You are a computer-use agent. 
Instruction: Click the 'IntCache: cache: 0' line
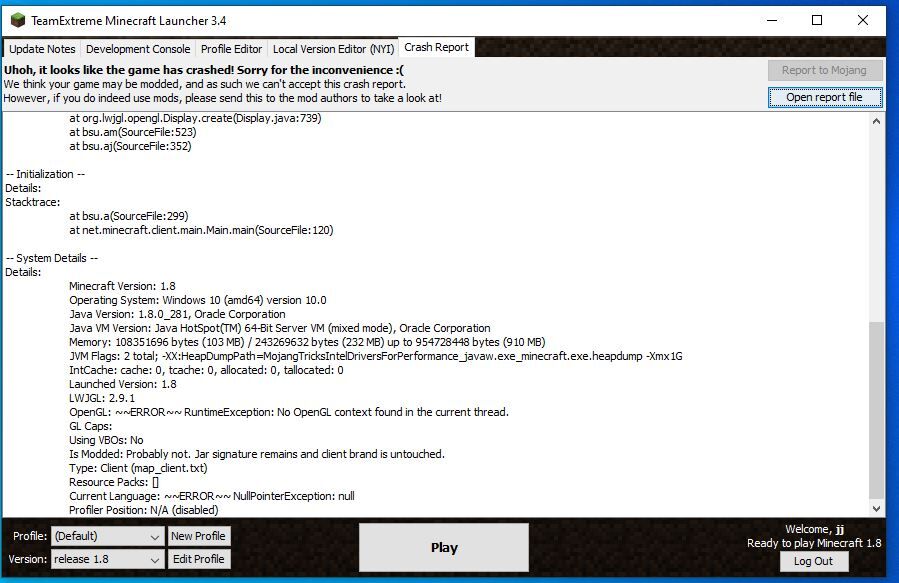(x=206, y=370)
